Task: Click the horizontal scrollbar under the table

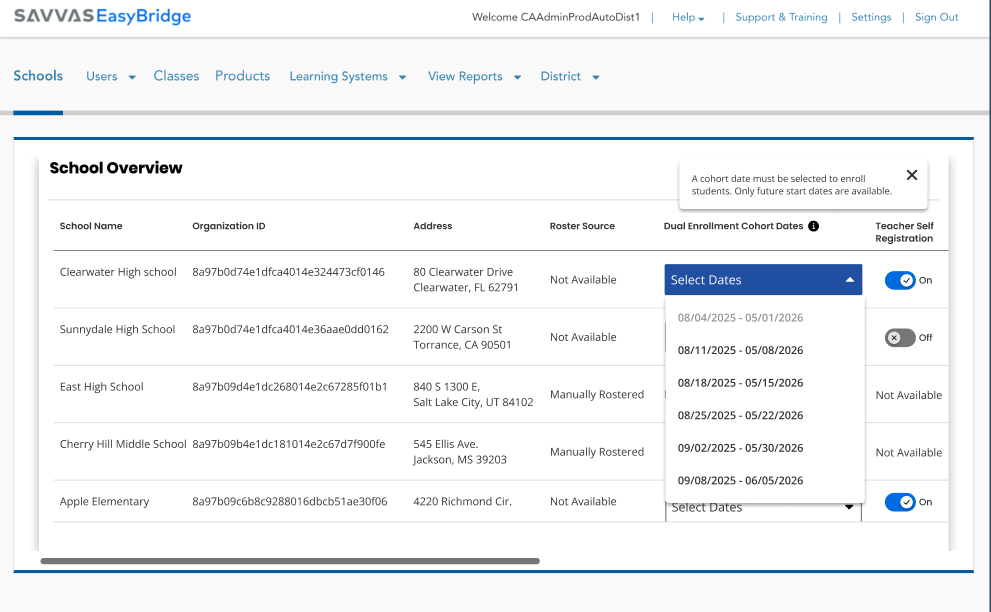Action: [x=290, y=561]
